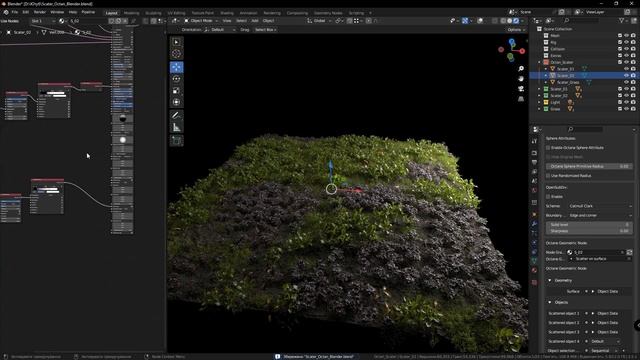Open the Slot 1 material slot dropdown
Screen dimensions: 640x360
click(x=42, y=21)
